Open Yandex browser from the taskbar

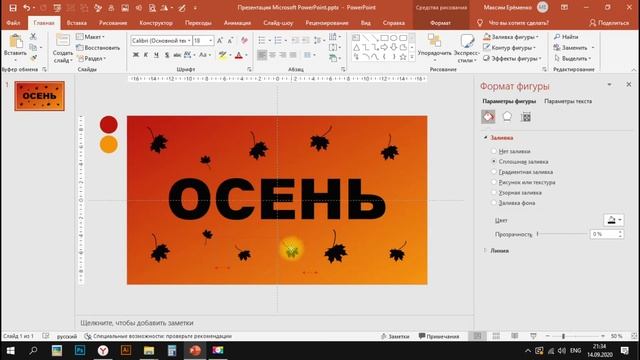[103, 350]
